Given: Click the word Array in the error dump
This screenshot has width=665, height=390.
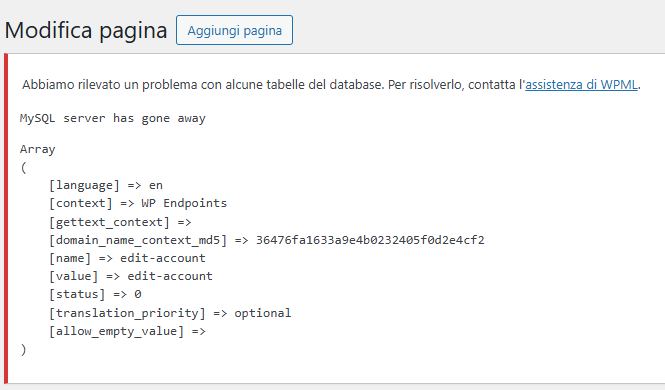Looking at the screenshot, I should 37,149.
